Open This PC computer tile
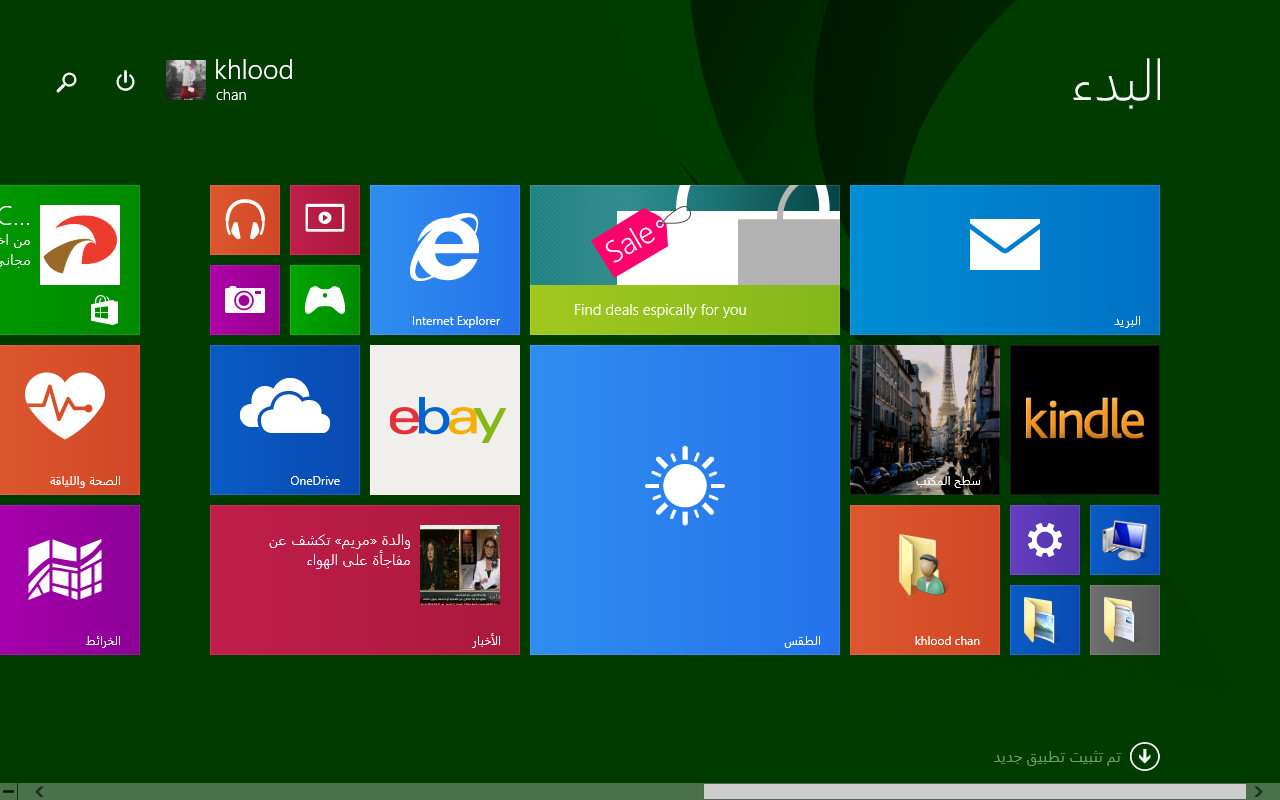1280x800 pixels. 1125,540
